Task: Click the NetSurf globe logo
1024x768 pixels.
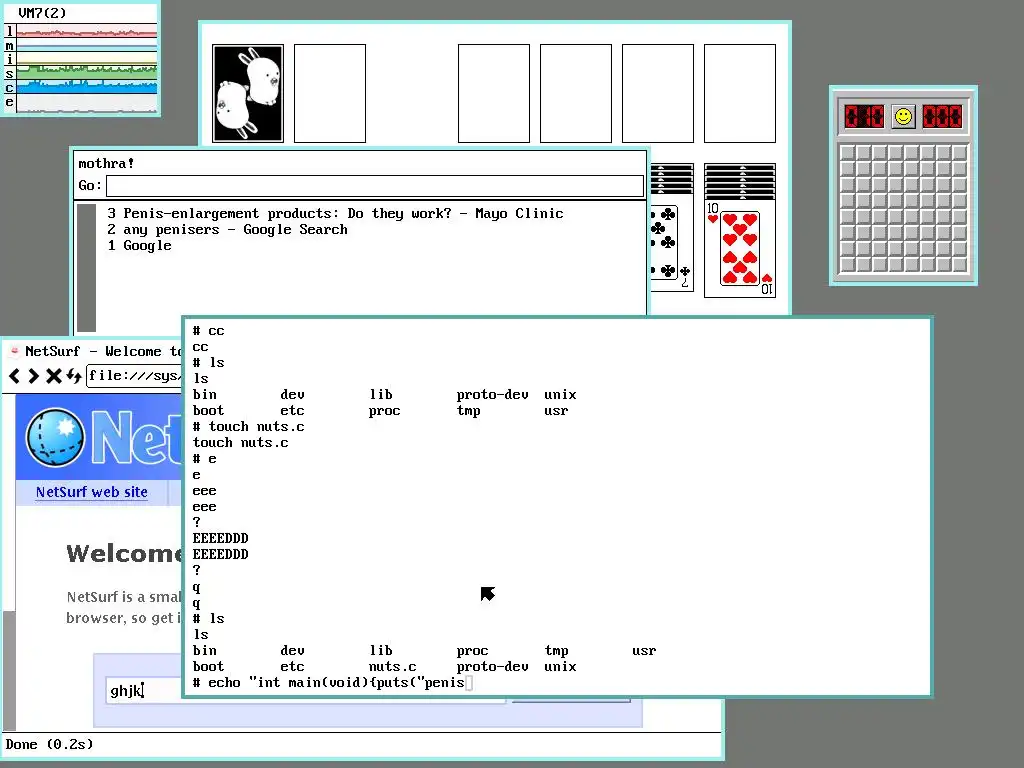Action: [56, 437]
